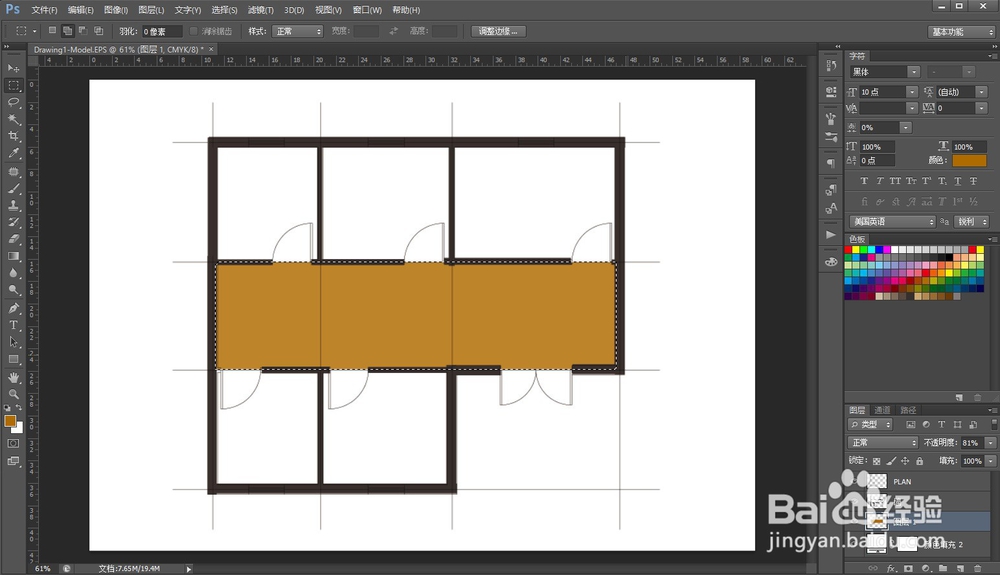The width and height of the screenshot is (1000, 575).
Task: Open the 图像(I) menu
Action: (115, 10)
